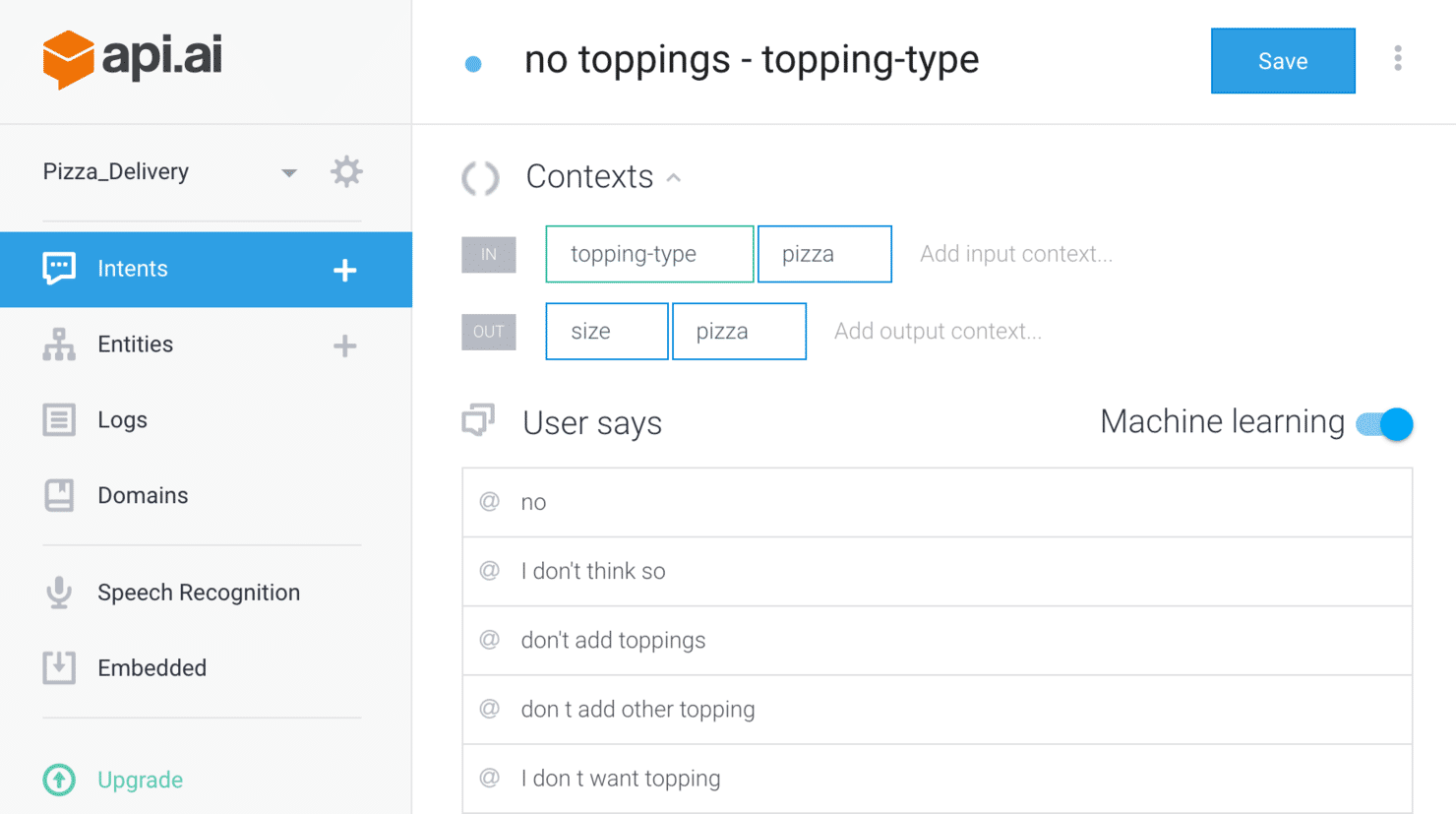Viewport: 1456px width, 814px height.
Task: Click the @ icon beside "no"
Action: click(x=489, y=502)
